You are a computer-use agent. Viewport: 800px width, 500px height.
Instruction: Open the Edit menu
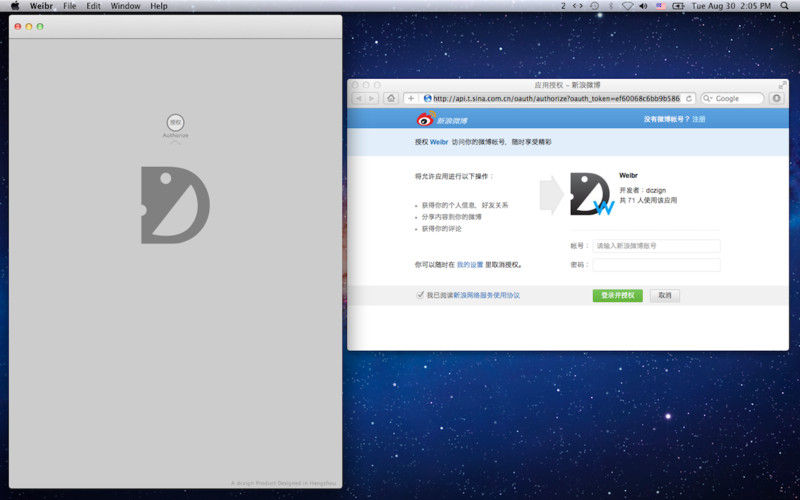(93, 6)
